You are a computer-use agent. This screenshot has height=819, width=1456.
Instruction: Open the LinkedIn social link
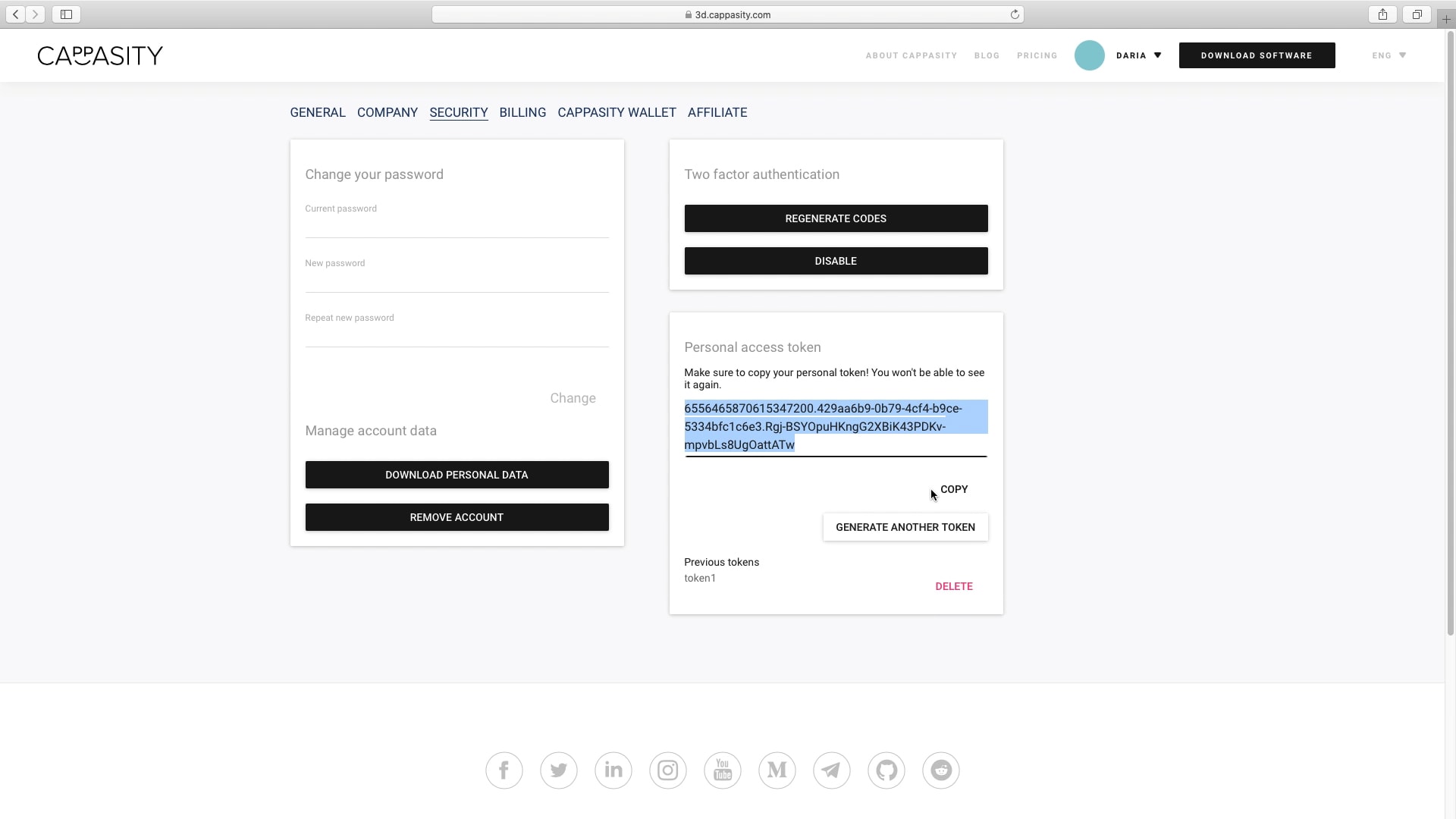tap(613, 770)
